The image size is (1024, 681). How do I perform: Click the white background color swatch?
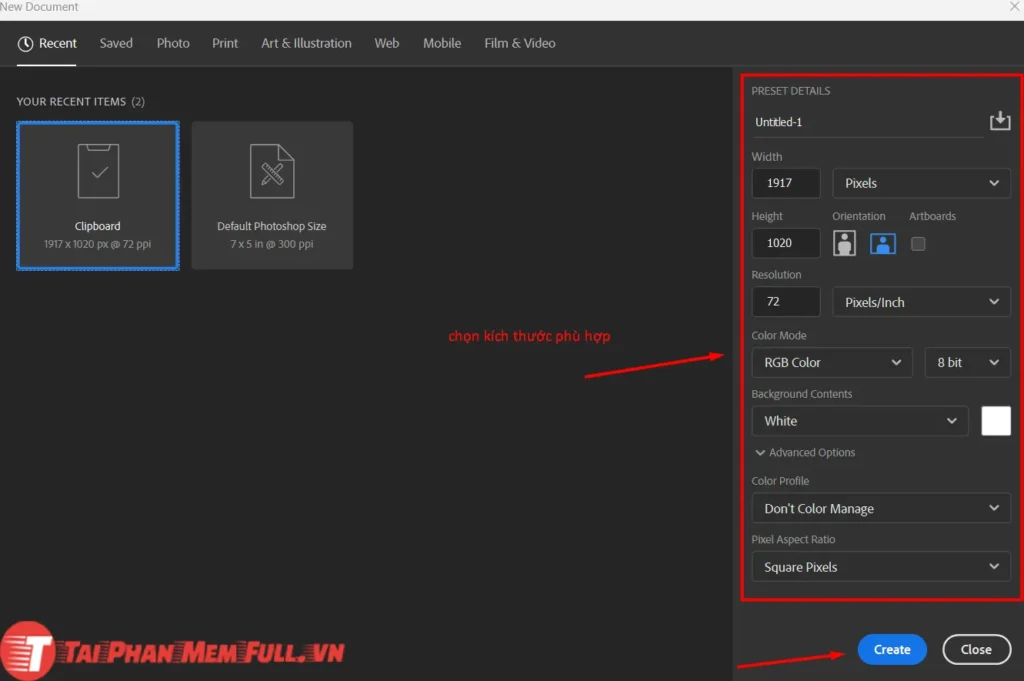(996, 420)
